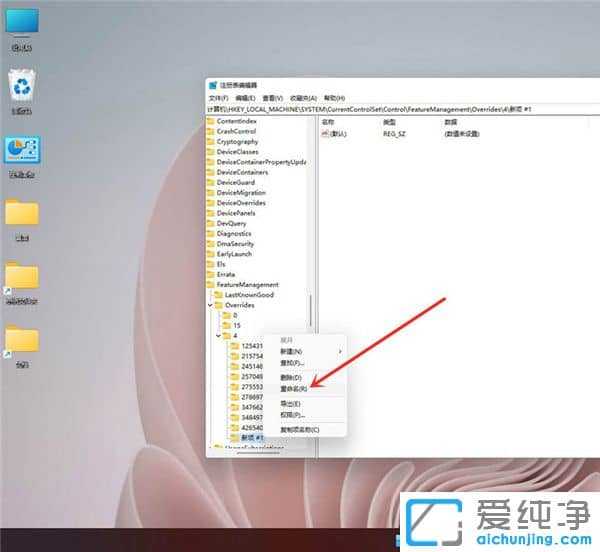Click the registry path address bar
Screen dimensions: 600x552
pyautogui.click(x=403, y=109)
